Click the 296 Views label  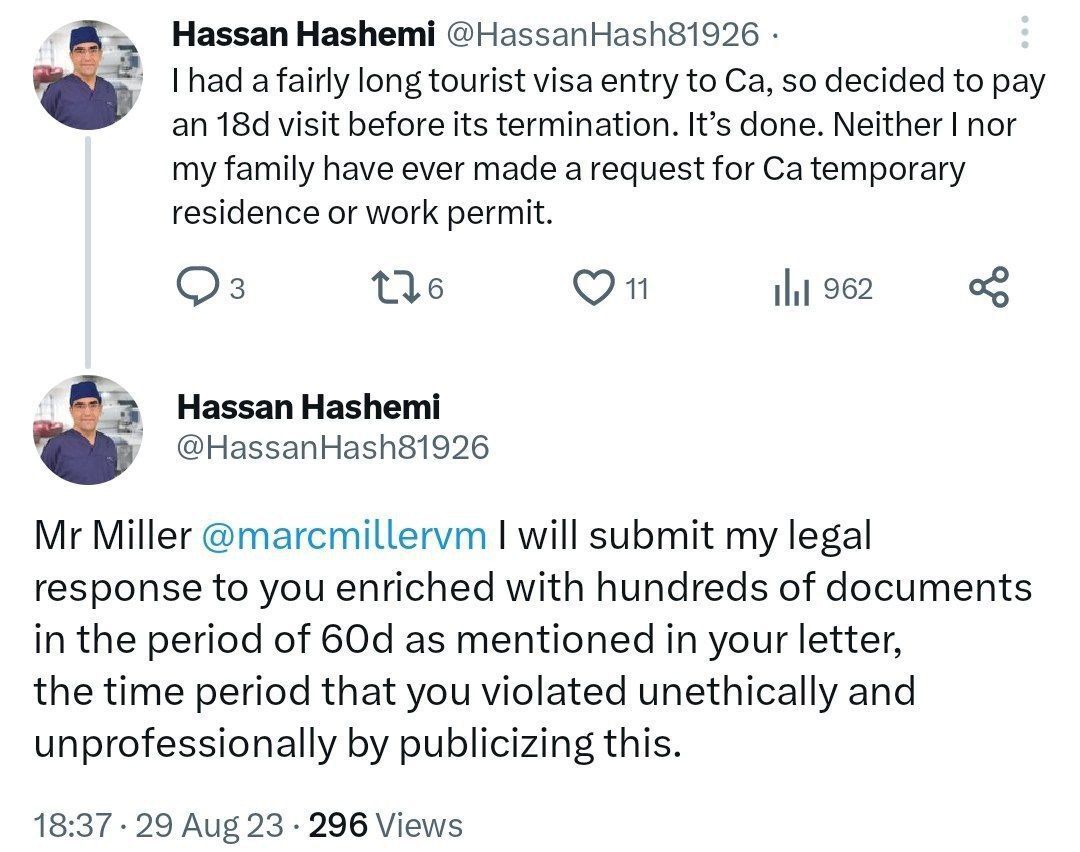[386, 825]
